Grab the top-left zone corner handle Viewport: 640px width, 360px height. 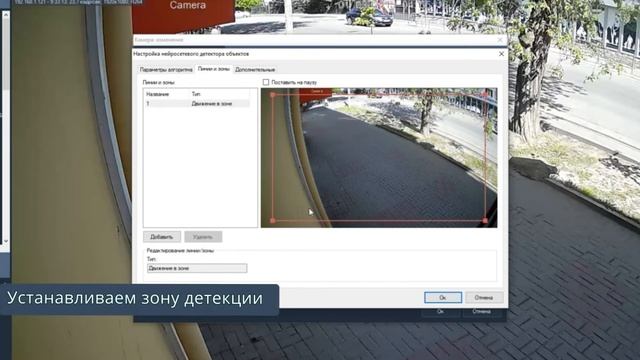click(x=273, y=95)
